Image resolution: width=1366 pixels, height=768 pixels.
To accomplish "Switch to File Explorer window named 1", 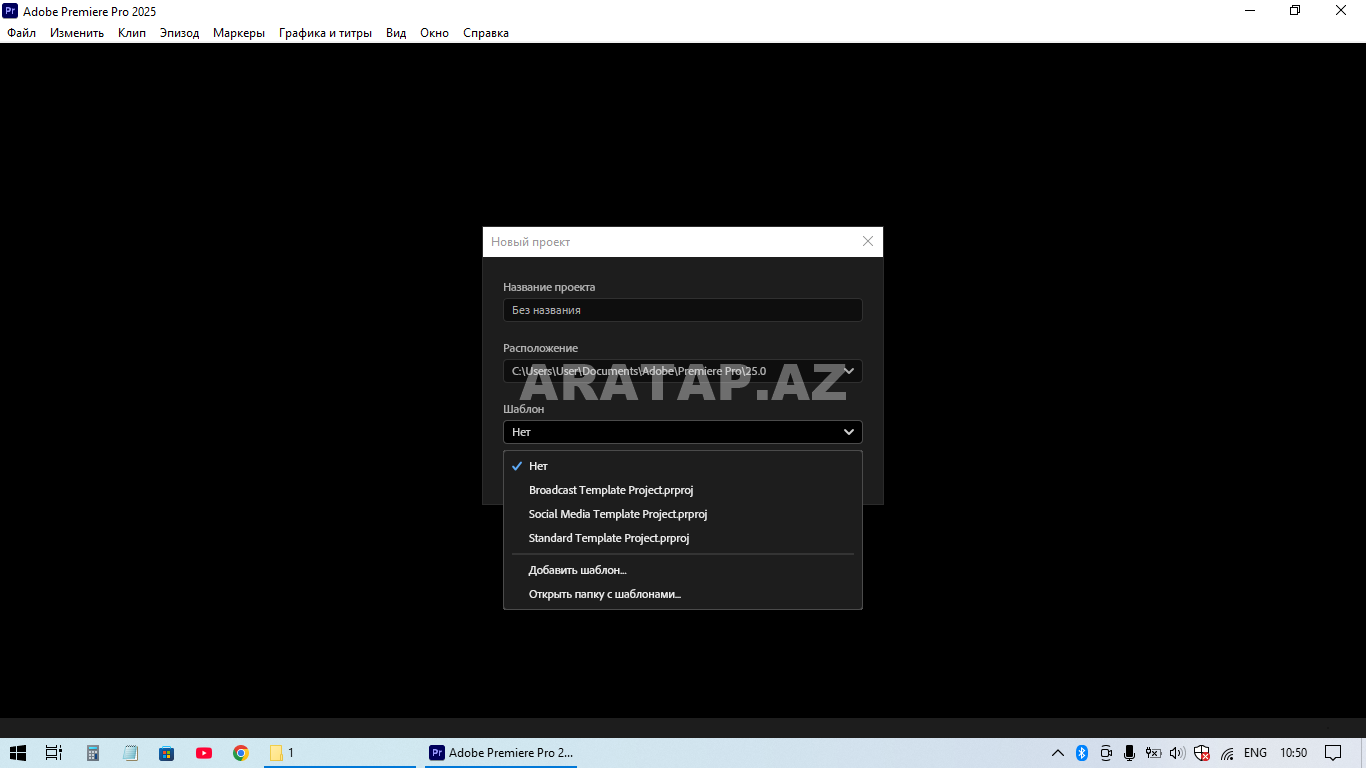I will click(339, 753).
